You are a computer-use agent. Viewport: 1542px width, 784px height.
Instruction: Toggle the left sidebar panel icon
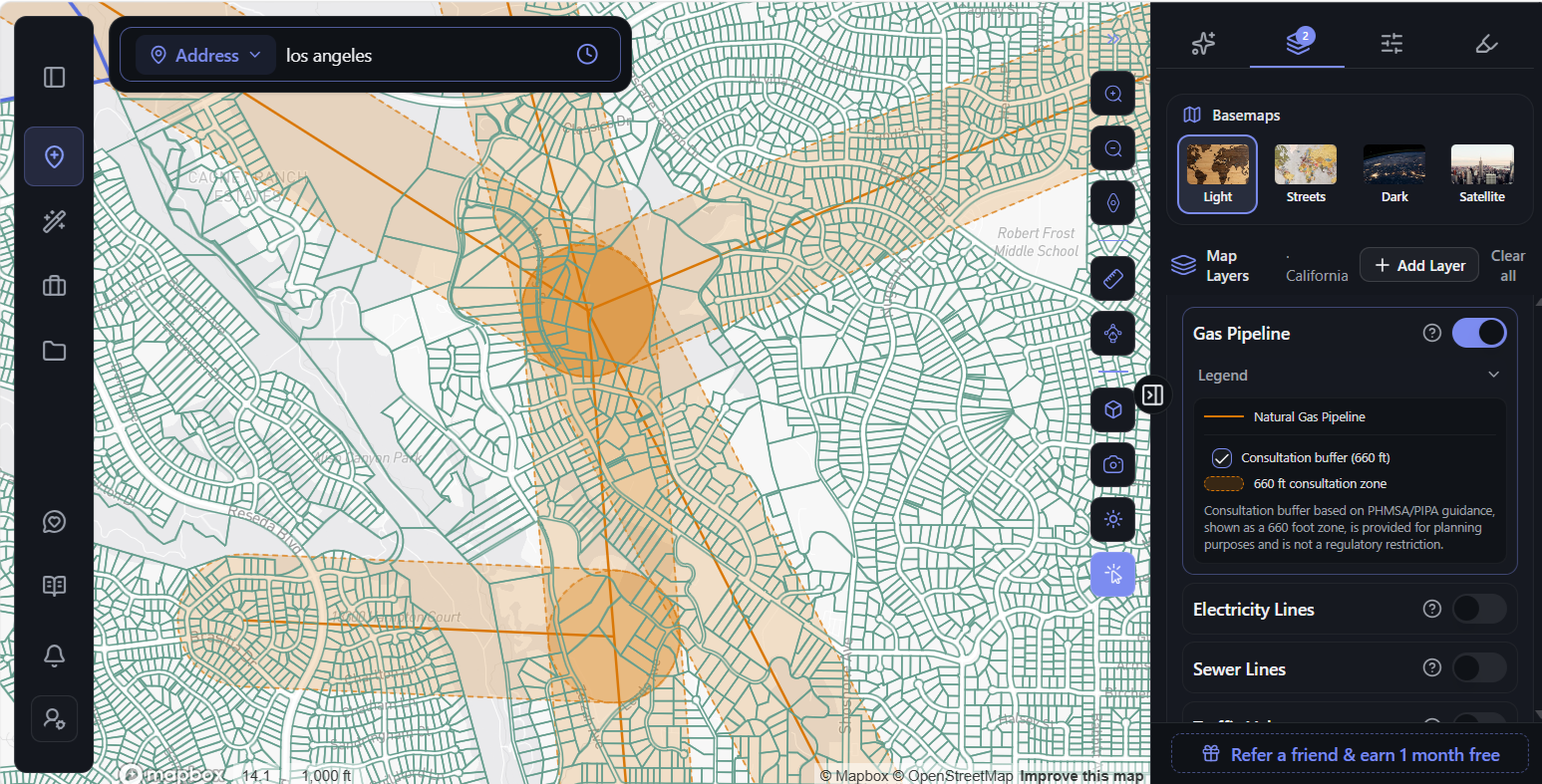[55, 77]
